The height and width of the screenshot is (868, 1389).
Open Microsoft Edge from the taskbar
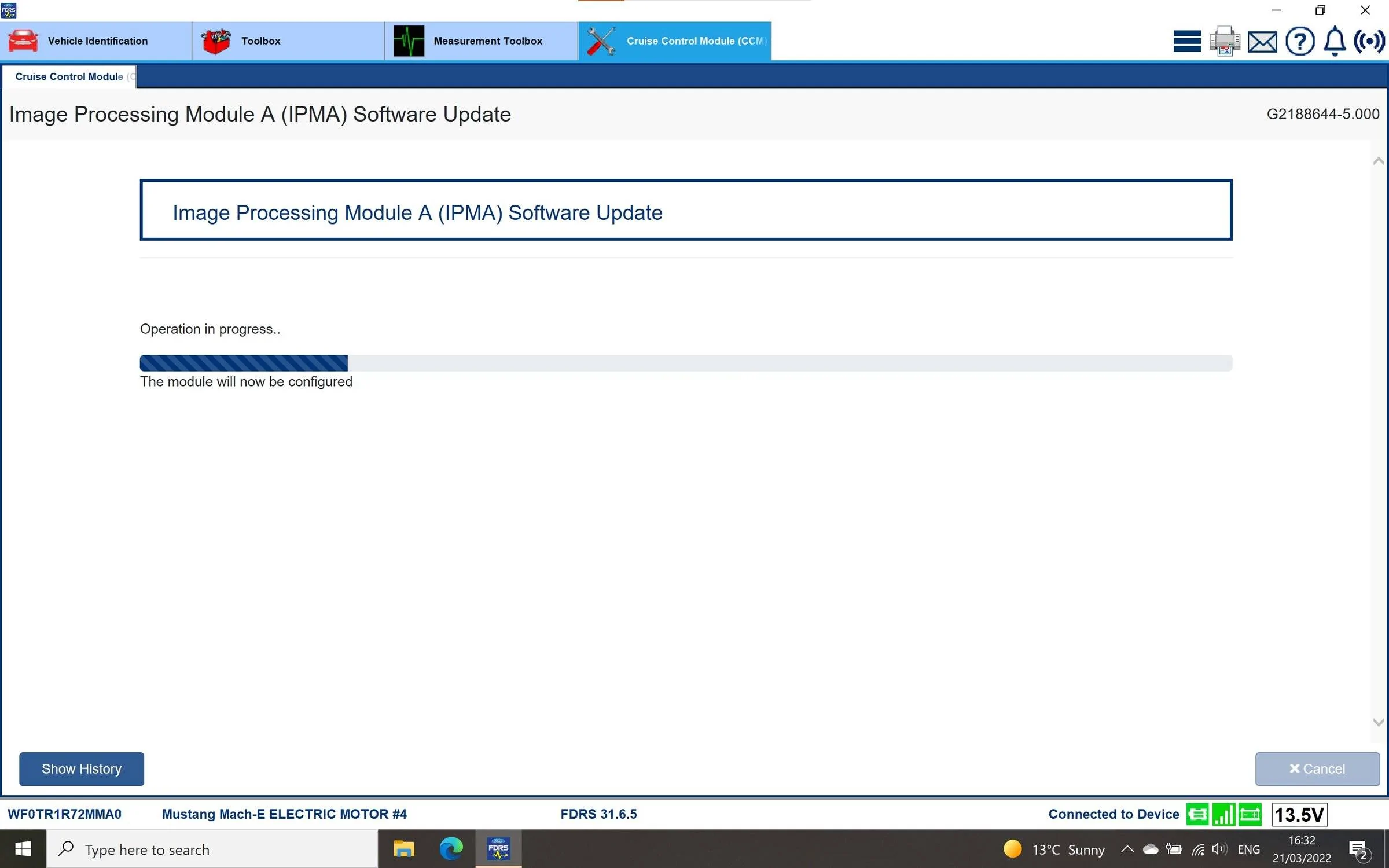point(451,849)
